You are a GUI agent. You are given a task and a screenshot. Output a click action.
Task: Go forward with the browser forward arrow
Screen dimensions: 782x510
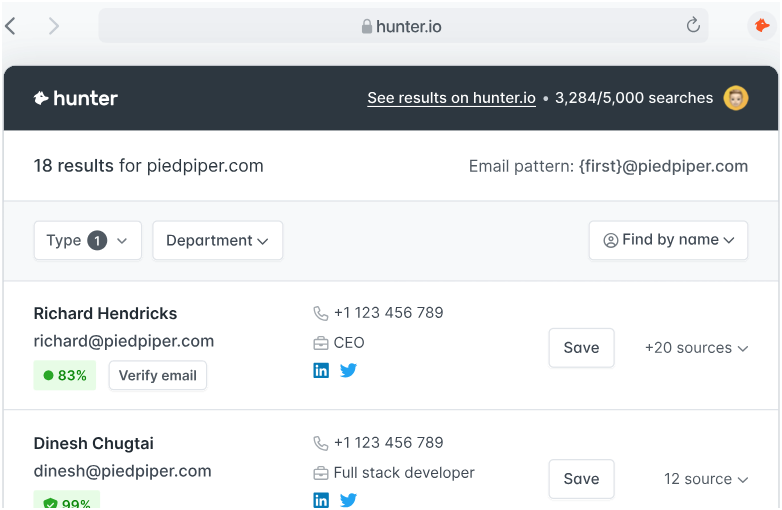point(54,26)
